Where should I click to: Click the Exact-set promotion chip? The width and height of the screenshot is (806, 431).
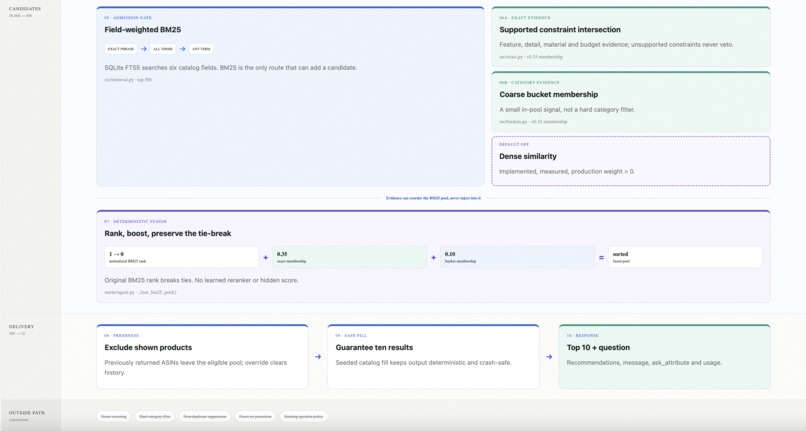click(x=255, y=417)
